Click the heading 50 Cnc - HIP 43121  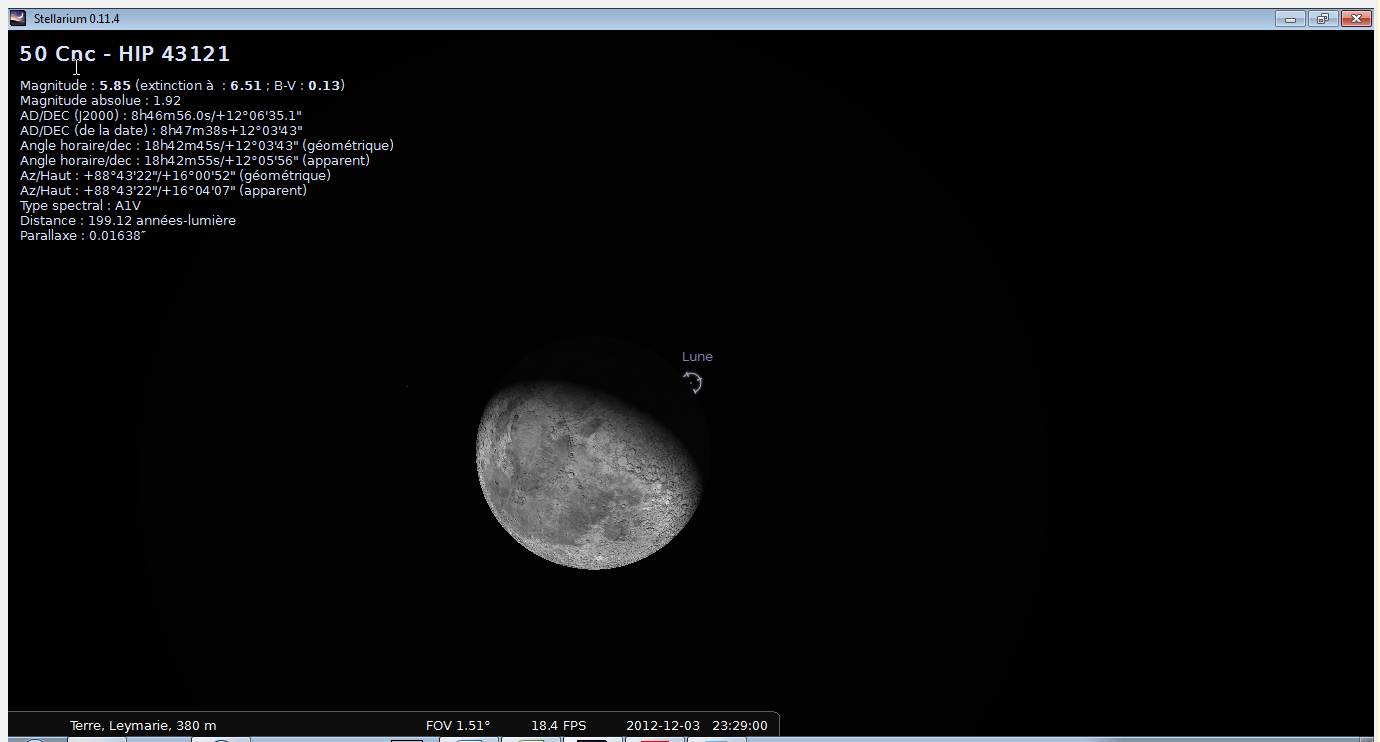[x=125, y=54]
